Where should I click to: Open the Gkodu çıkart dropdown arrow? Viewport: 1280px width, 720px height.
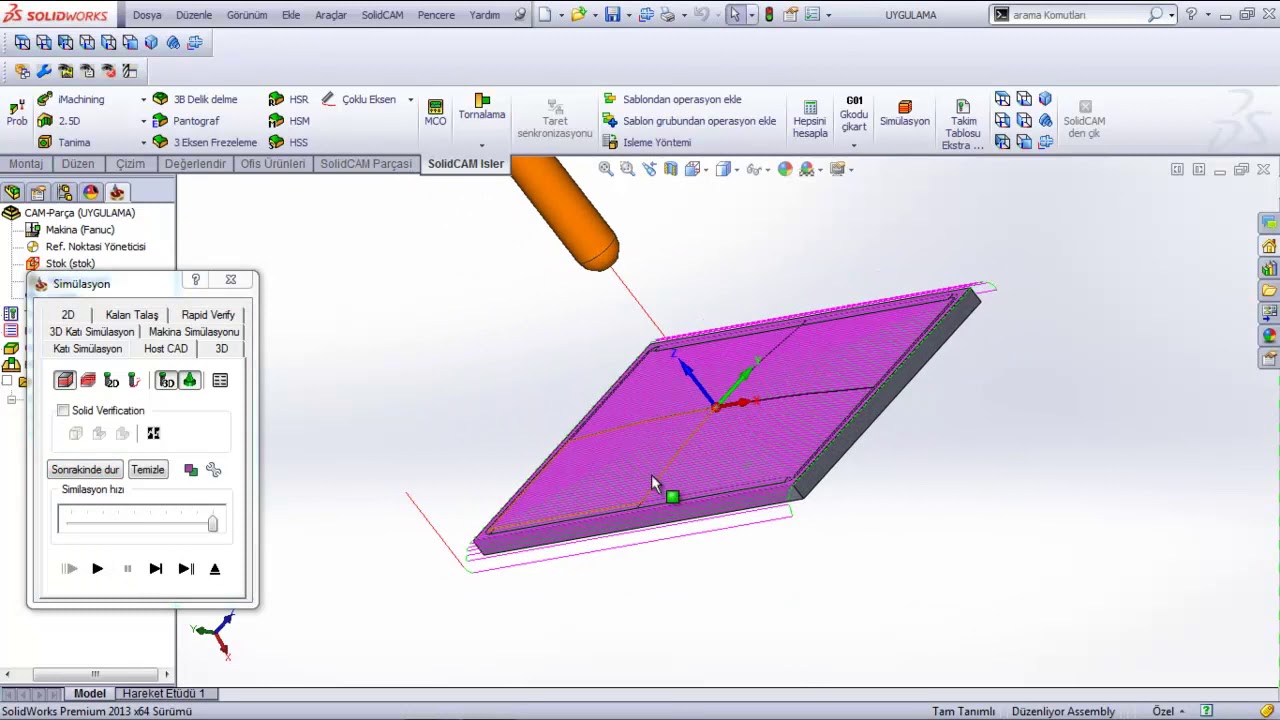pos(854,146)
